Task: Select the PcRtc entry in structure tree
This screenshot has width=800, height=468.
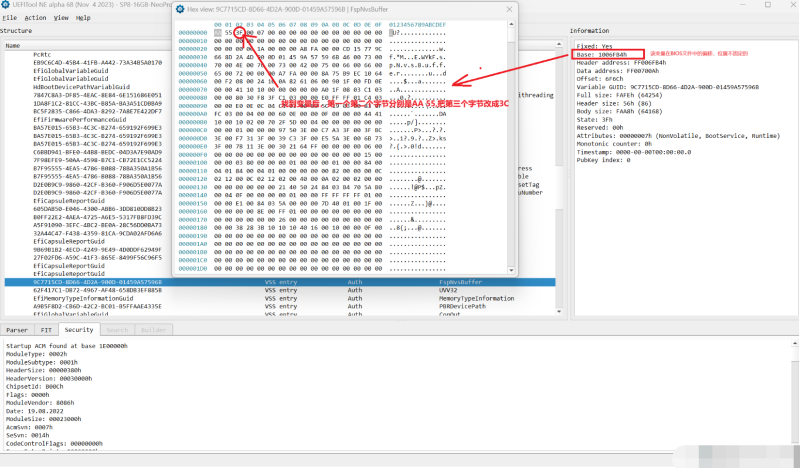Action: tap(42, 55)
